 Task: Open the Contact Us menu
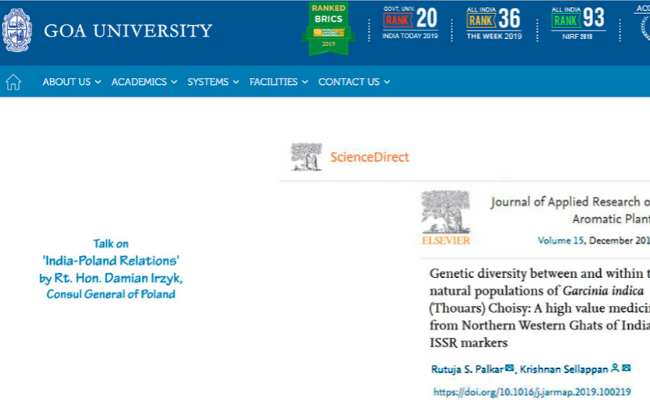click(354, 82)
